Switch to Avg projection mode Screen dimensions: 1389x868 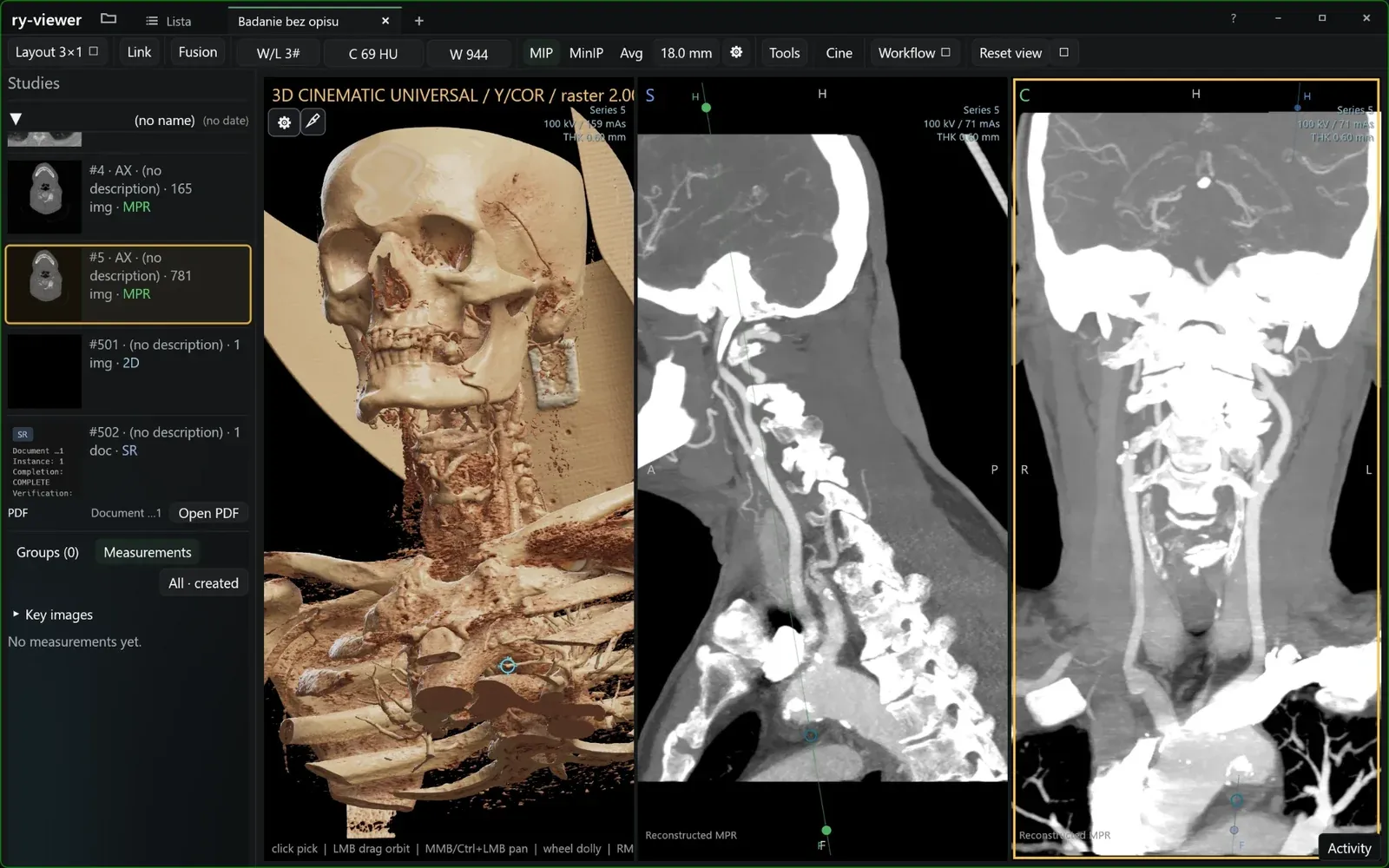click(631, 53)
